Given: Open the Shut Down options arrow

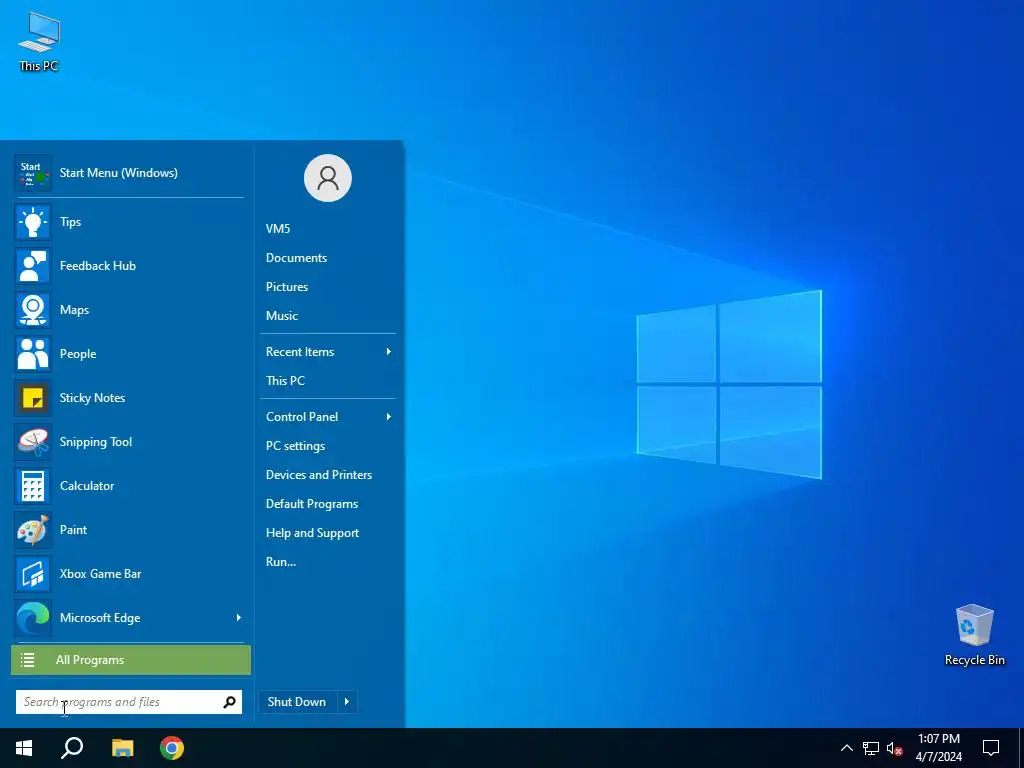Looking at the screenshot, I should [x=347, y=702].
